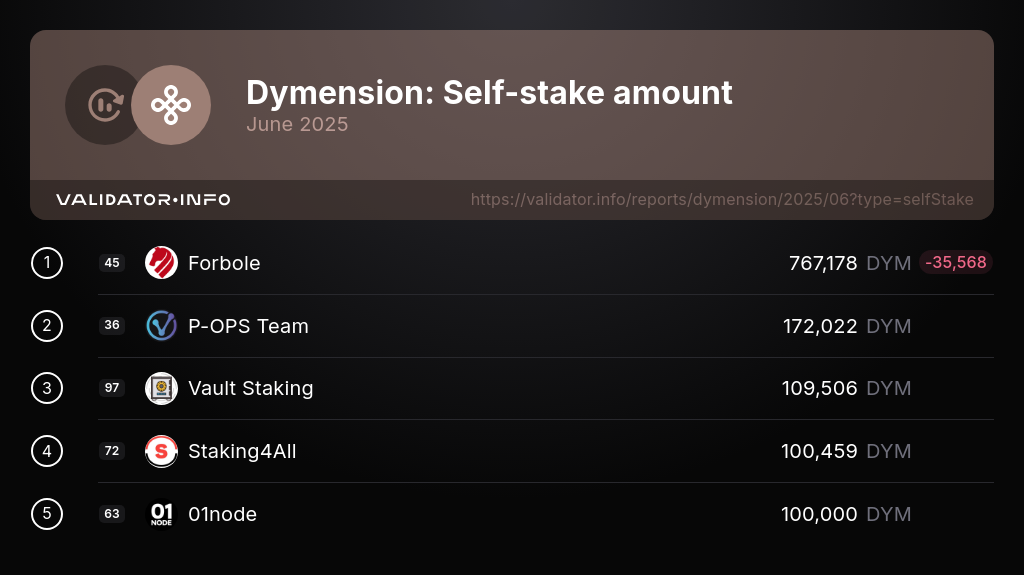Image resolution: width=1024 pixels, height=575 pixels.
Task: Click the Dymension network logo icon
Action: point(171,105)
